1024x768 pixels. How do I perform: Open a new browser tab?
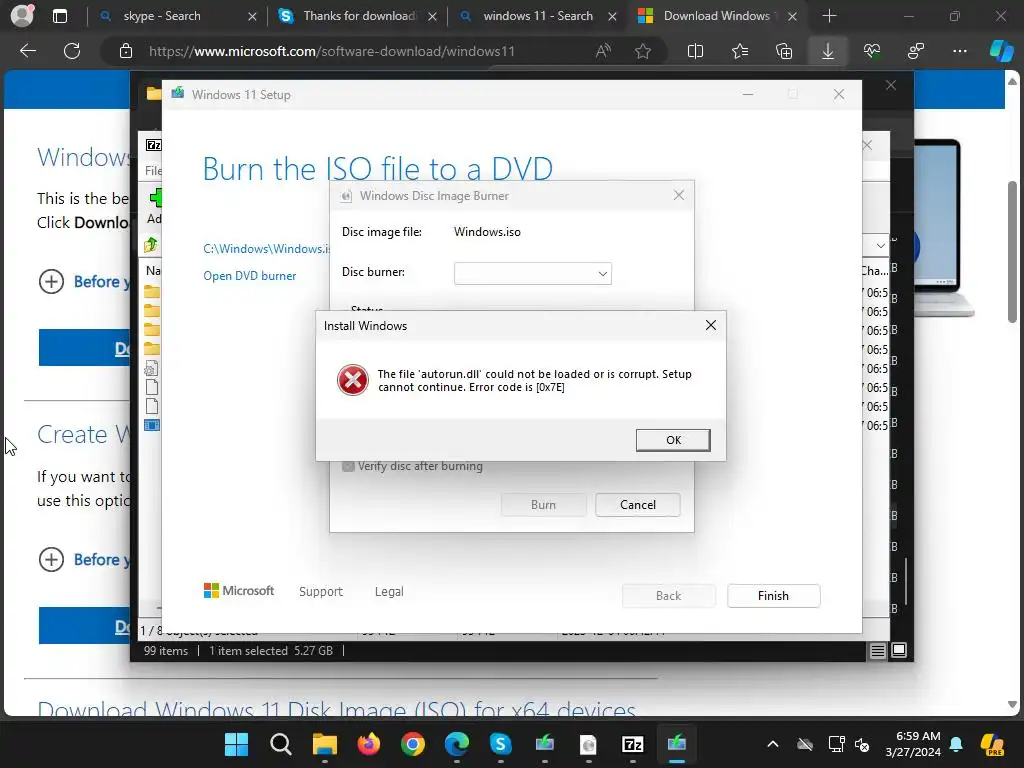tap(829, 16)
